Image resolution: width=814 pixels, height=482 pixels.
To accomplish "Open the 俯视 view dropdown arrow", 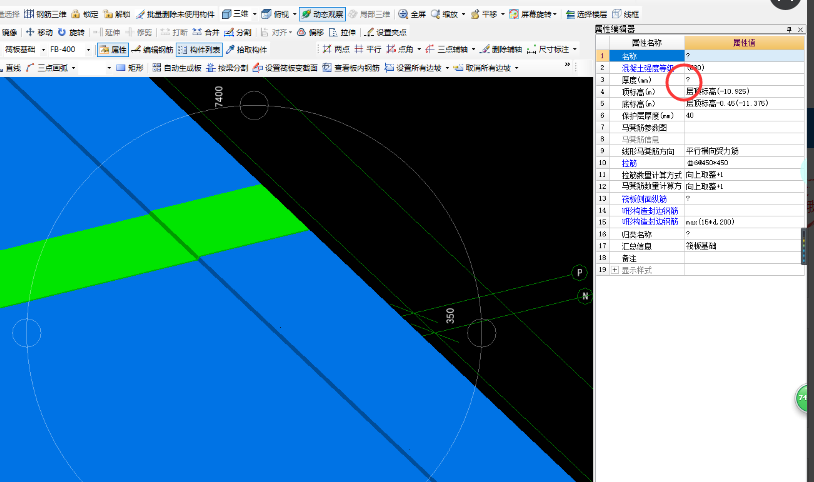I will point(295,14).
